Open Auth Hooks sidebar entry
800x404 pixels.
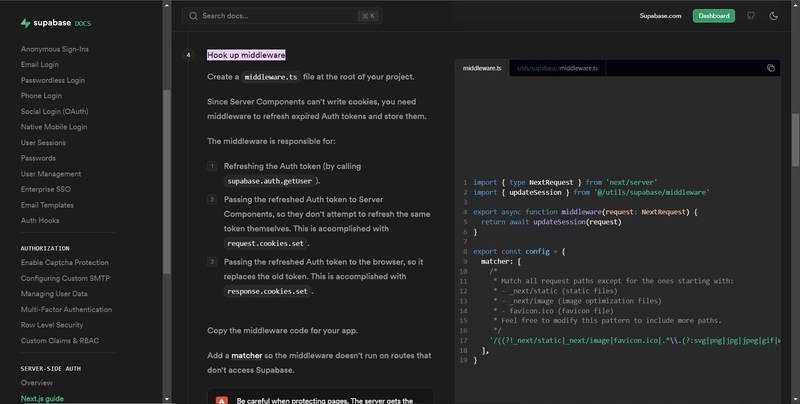coord(40,220)
